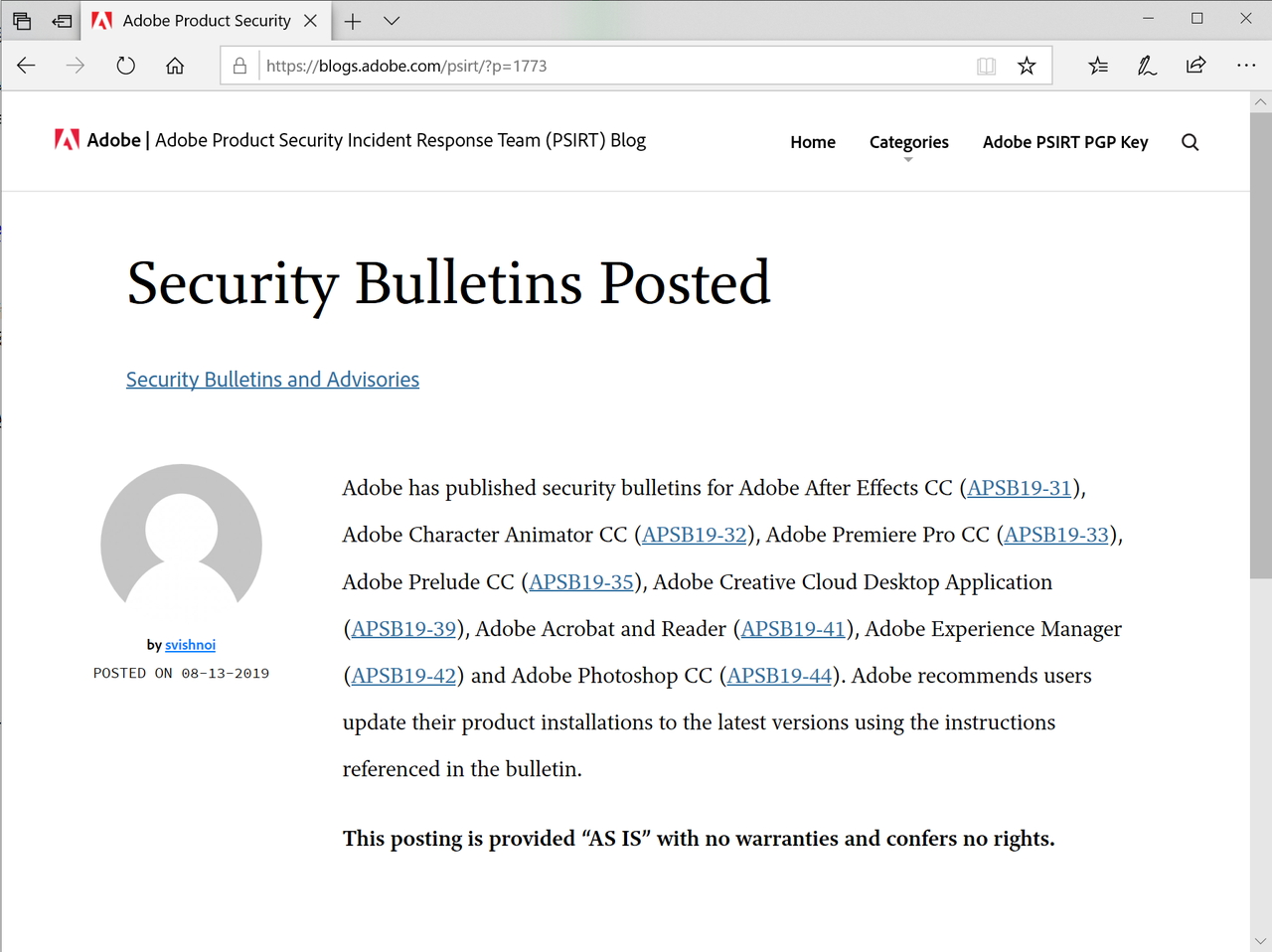Click the lock icon in the address bar
This screenshot has height=952, width=1272.
click(239, 66)
